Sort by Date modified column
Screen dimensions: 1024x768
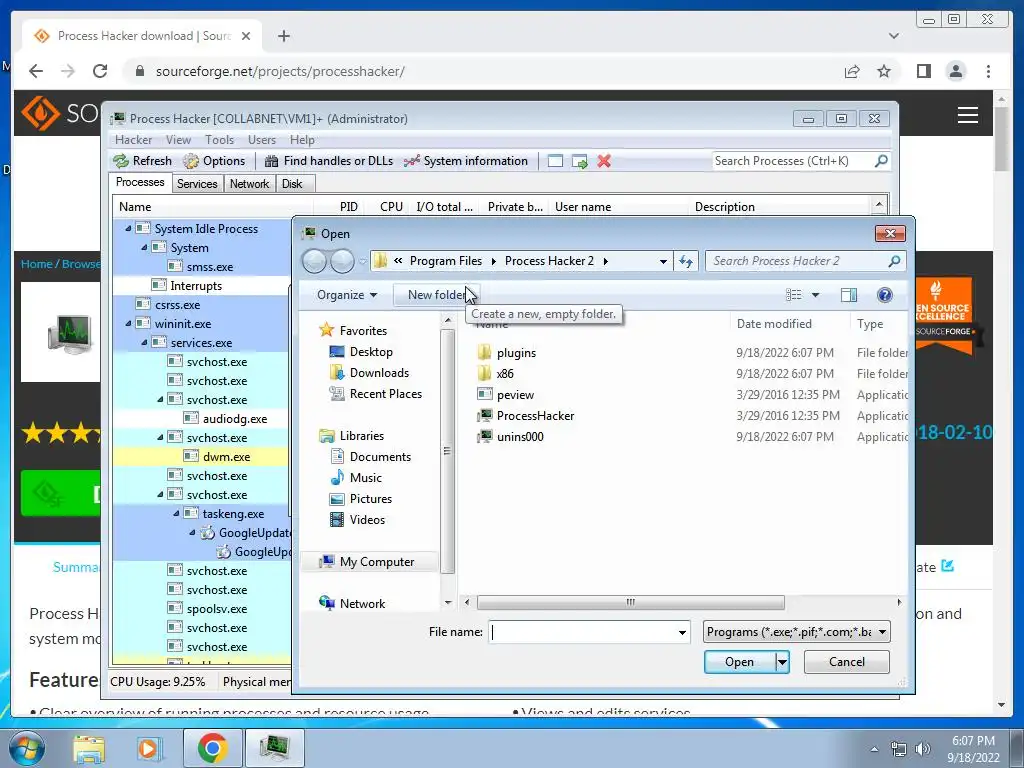click(x=774, y=324)
